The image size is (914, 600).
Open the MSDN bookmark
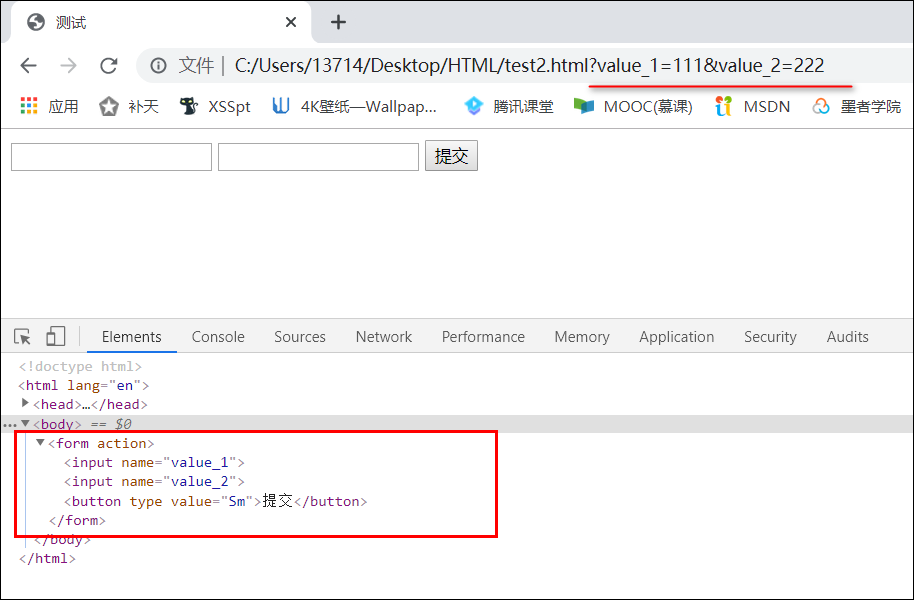(x=753, y=106)
